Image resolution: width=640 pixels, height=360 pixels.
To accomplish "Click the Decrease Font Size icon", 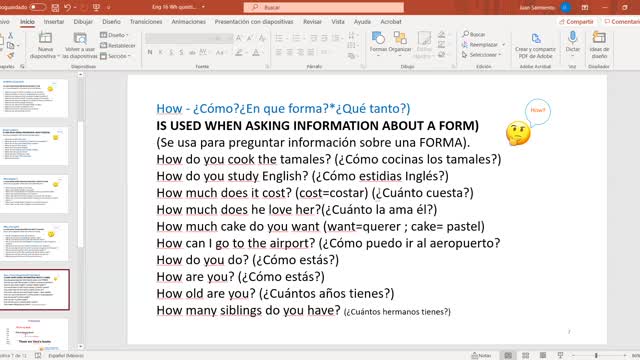I will coord(249,38).
